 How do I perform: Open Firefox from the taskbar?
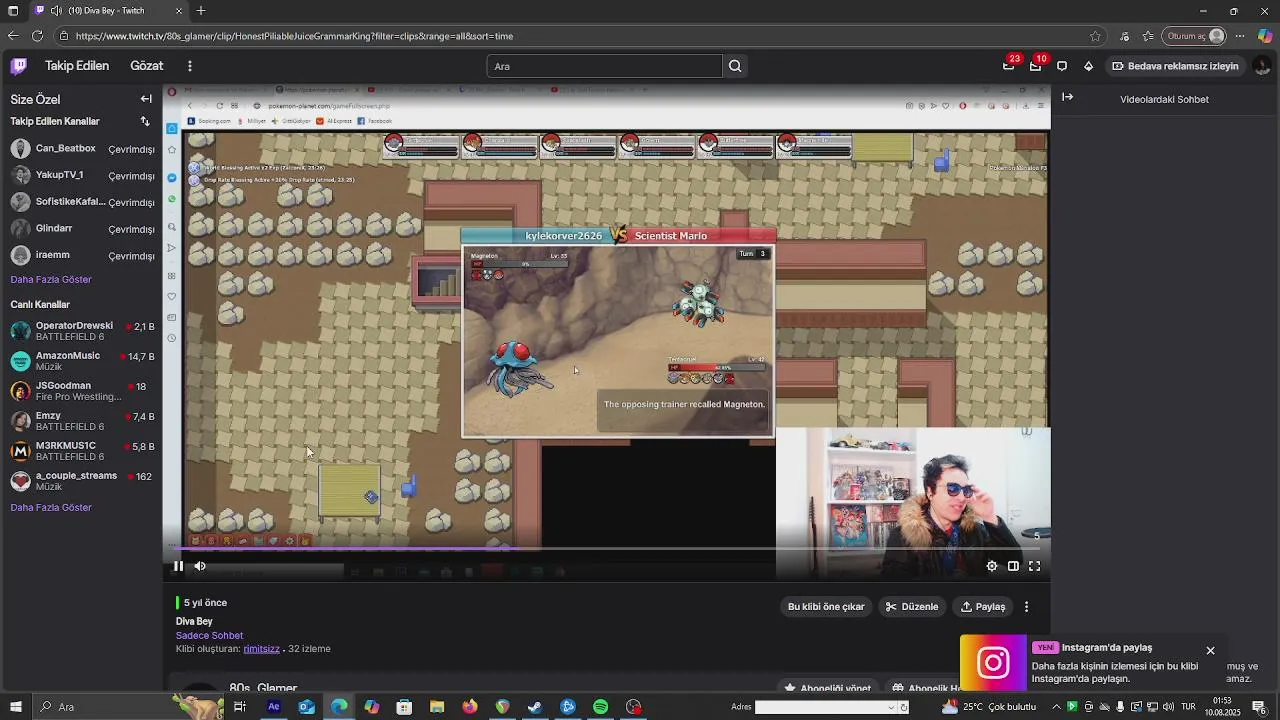pyautogui.click(x=469, y=707)
